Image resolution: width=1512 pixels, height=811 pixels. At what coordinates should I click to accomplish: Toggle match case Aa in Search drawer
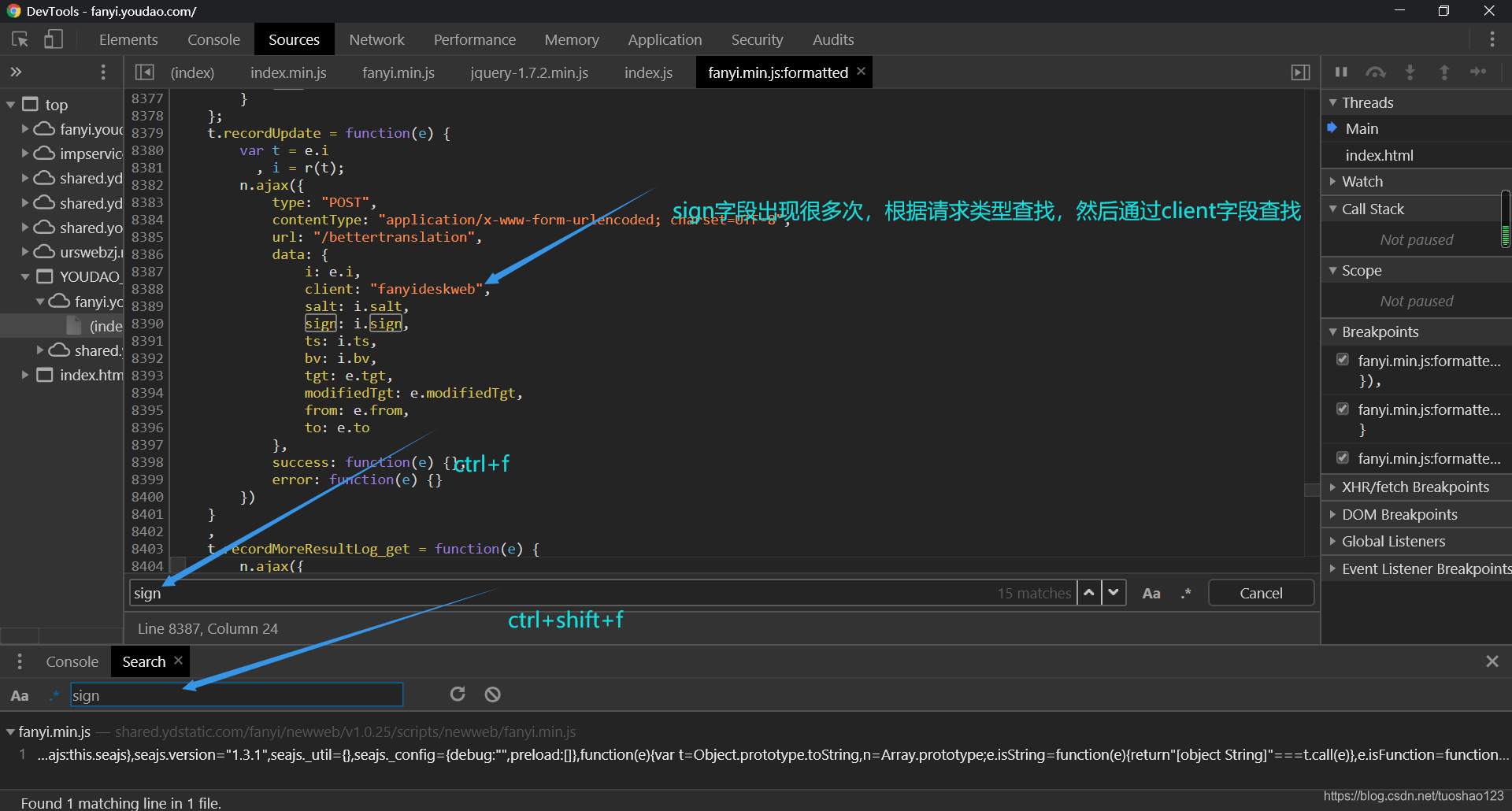pos(20,695)
